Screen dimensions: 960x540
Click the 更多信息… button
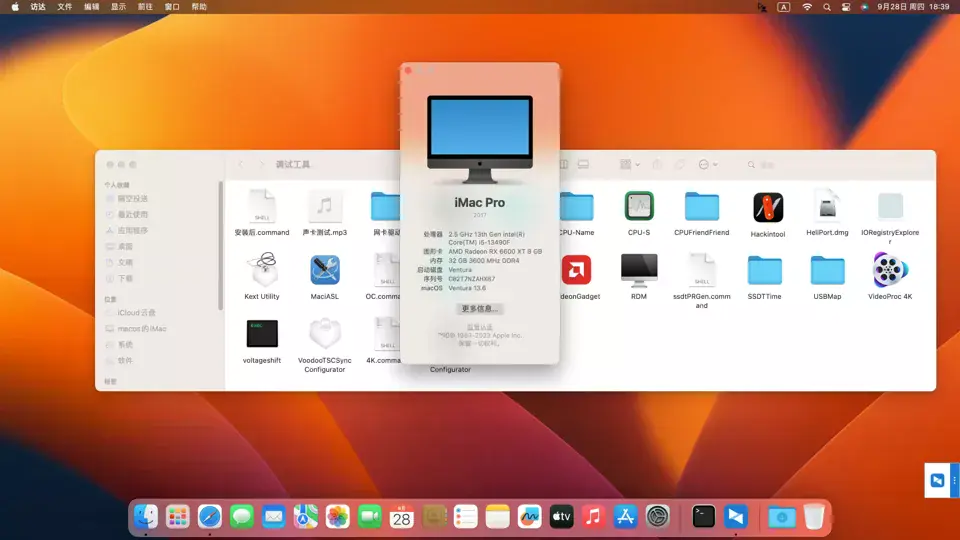(479, 309)
